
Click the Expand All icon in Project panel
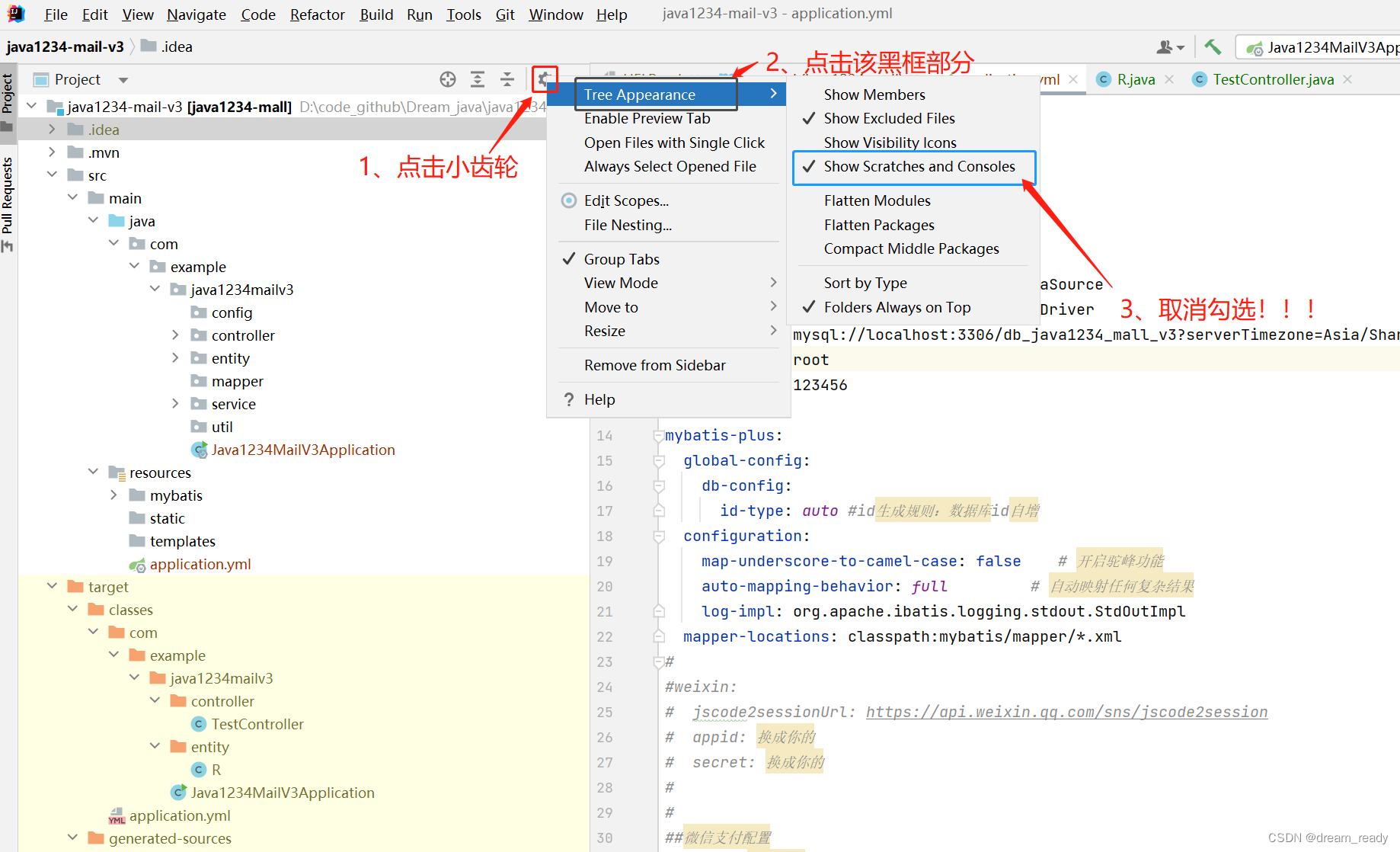click(478, 79)
